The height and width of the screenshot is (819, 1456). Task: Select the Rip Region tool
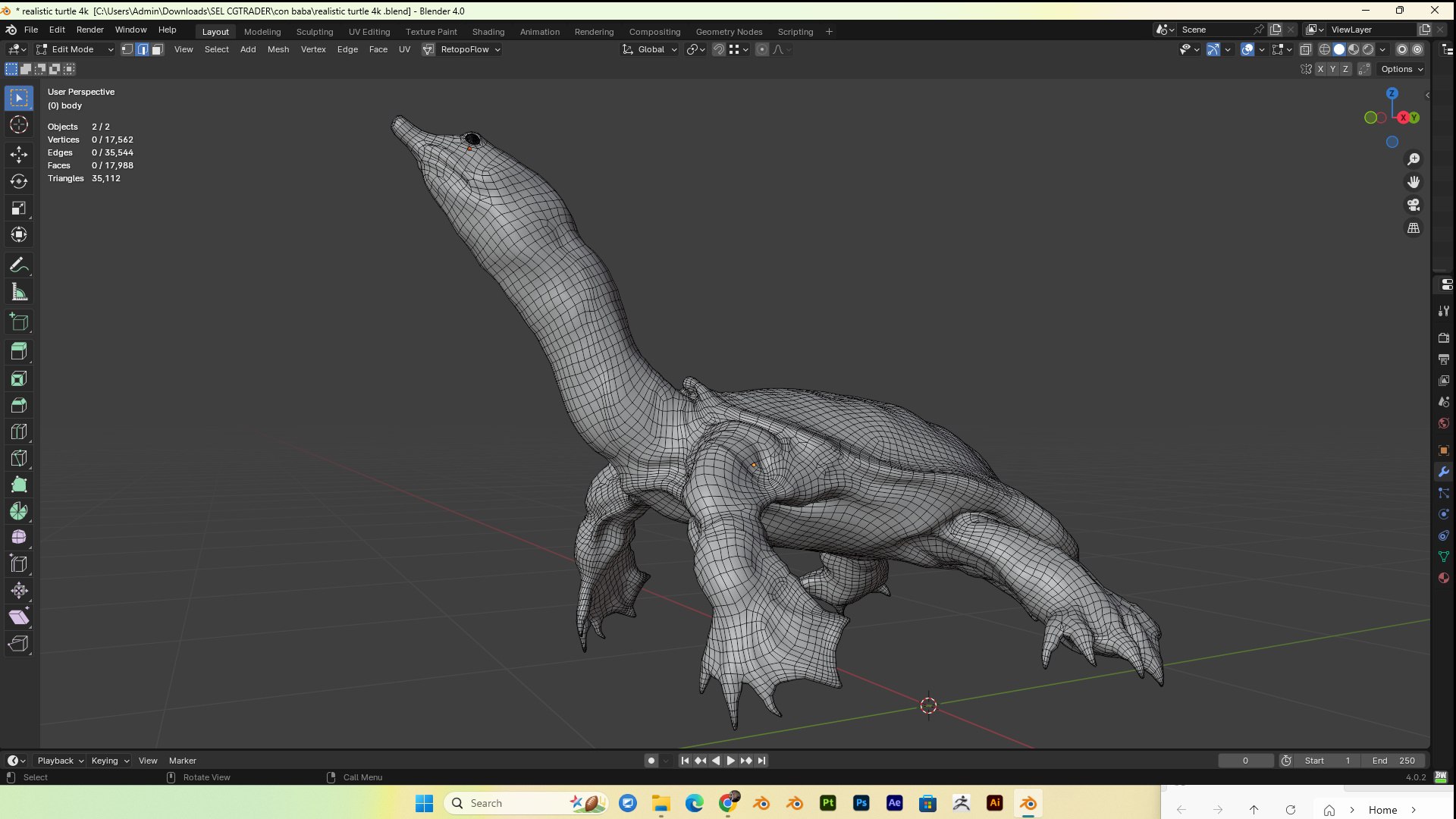pyautogui.click(x=19, y=644)
